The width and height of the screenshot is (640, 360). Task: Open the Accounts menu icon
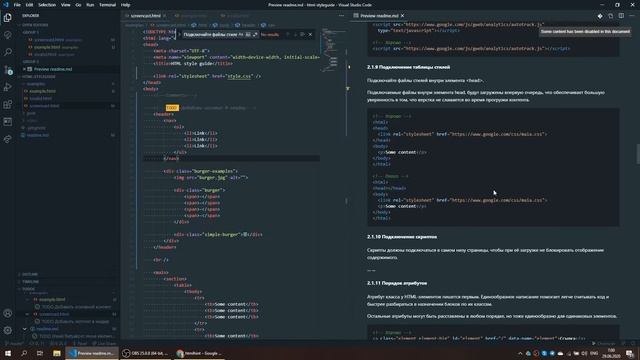point(7,313)
